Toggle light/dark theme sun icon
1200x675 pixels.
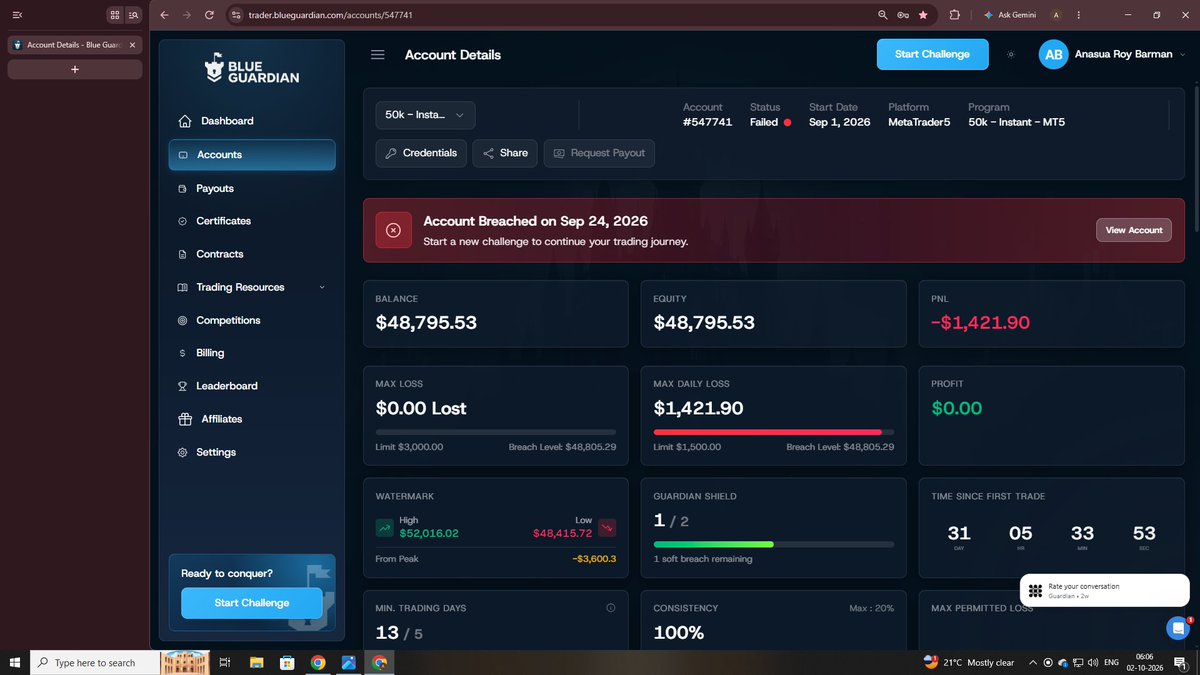pyautogui.click(x=1011, y=54)
